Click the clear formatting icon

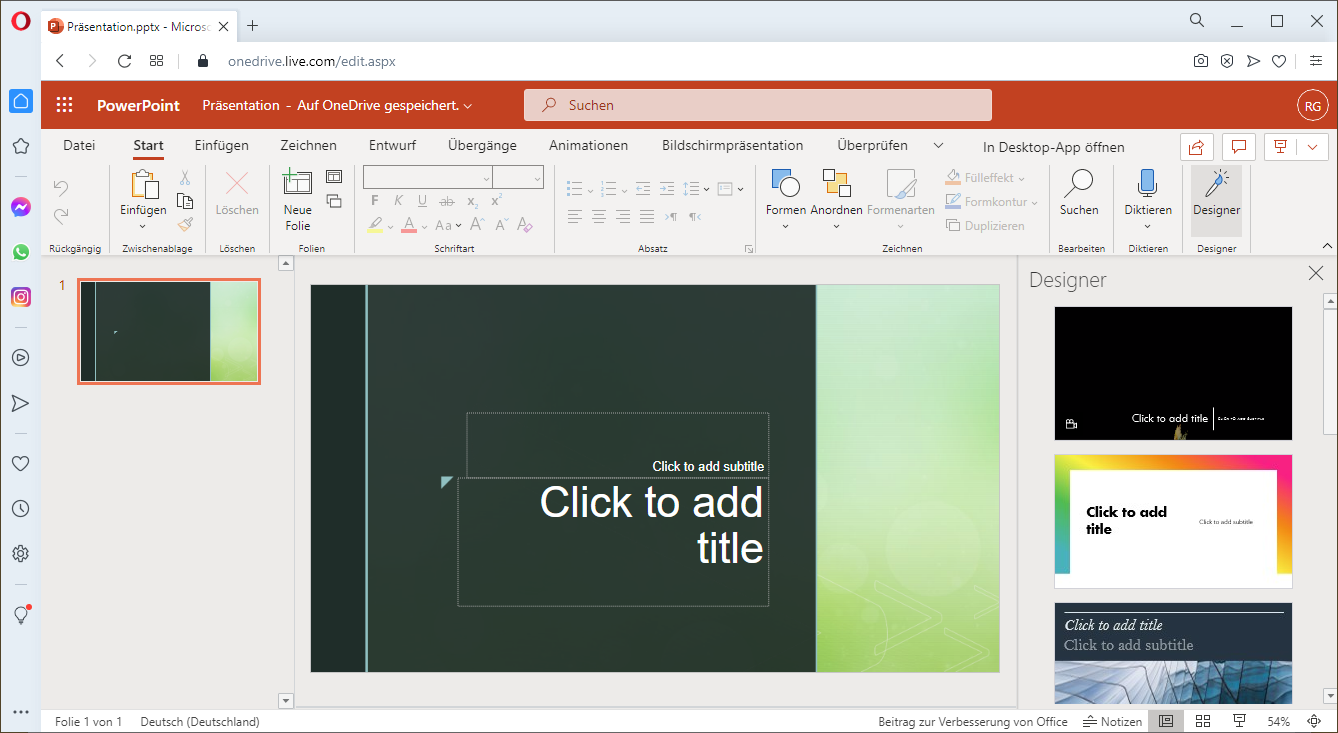525,225
